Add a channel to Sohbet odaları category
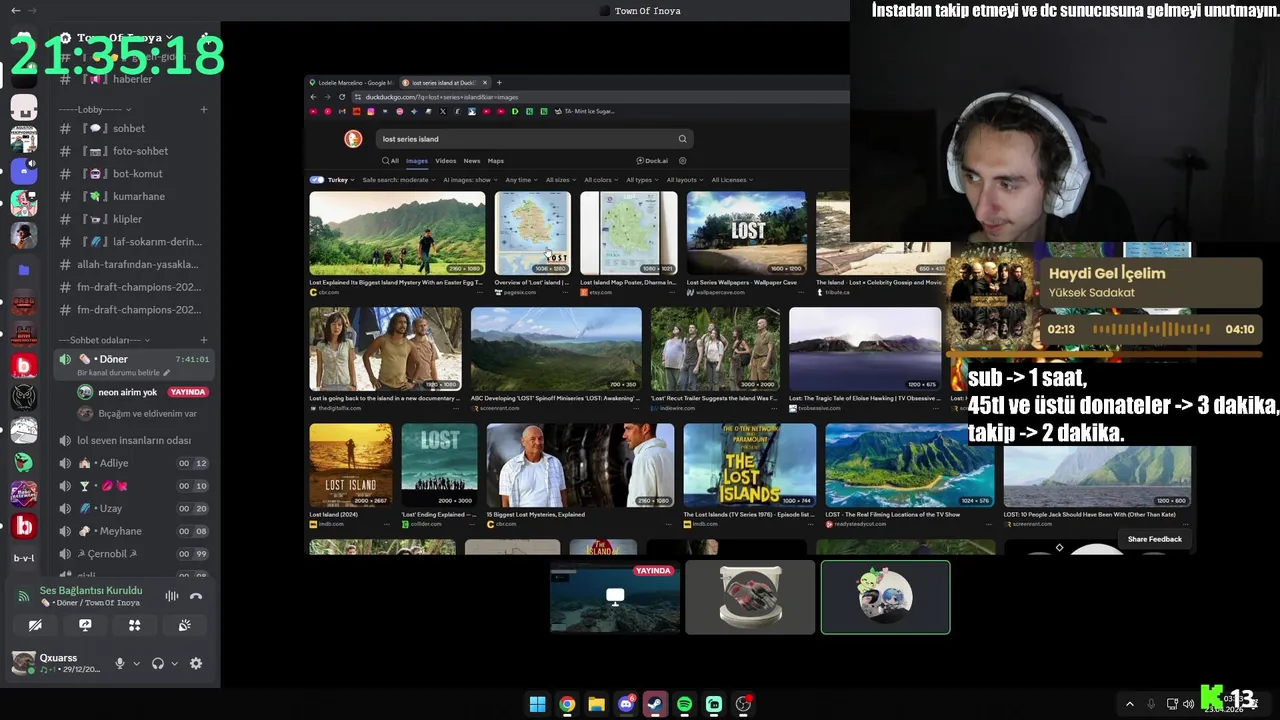1280x720 pixels. 203,340
